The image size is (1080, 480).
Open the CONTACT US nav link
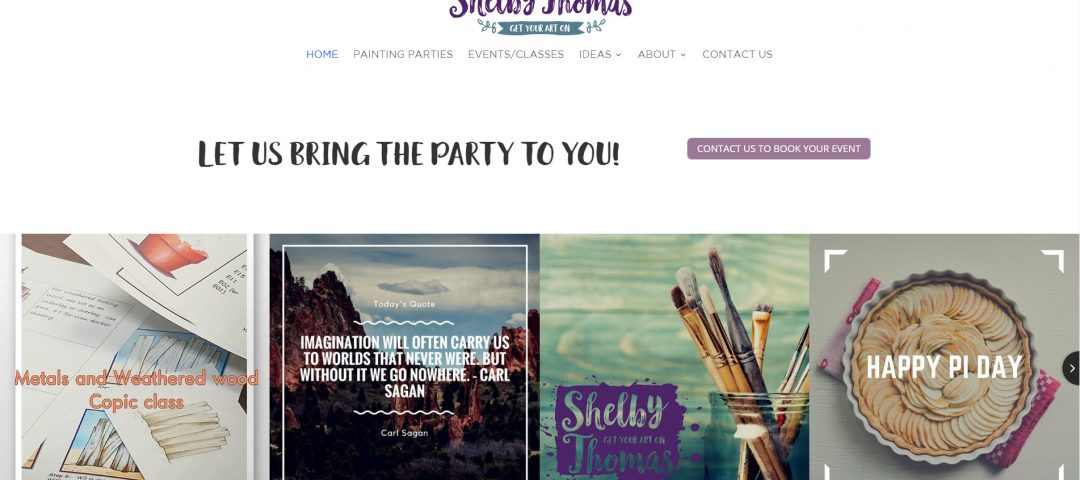coord(737,54)
